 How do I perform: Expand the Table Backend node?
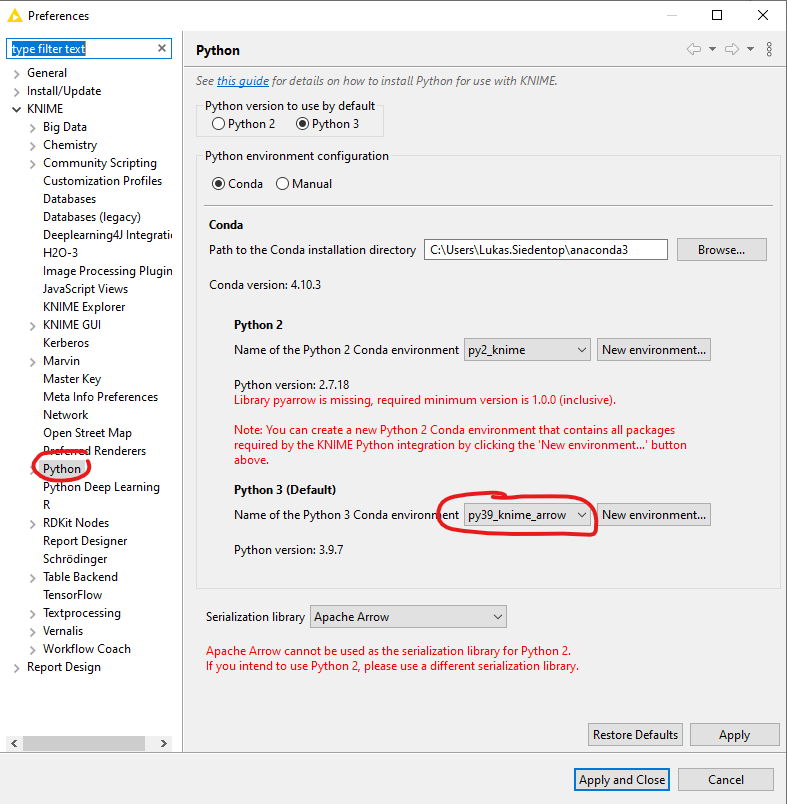(32, 578)
